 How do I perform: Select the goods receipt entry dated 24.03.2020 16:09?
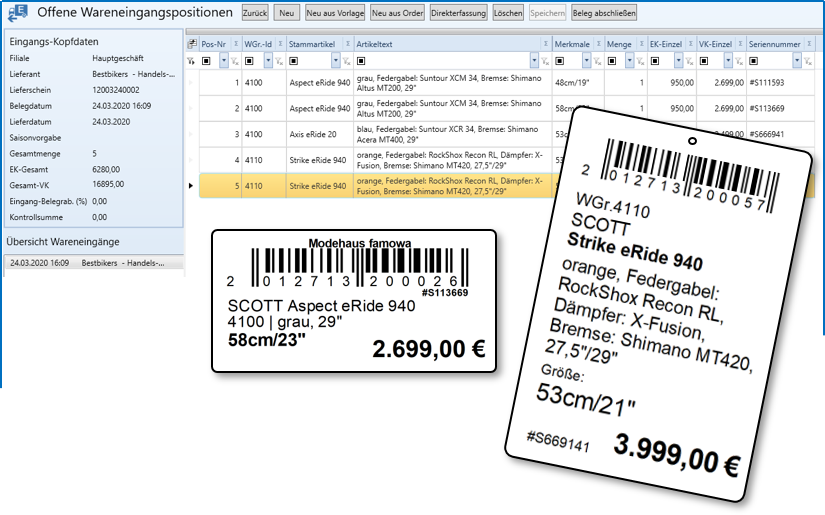(95, 263)
